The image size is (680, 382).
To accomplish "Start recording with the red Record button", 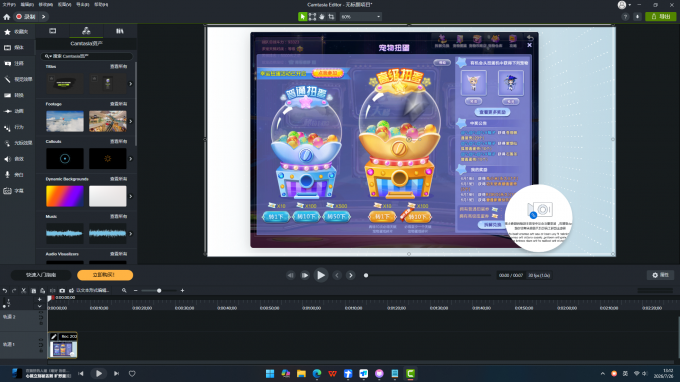I will click(26, 17).
